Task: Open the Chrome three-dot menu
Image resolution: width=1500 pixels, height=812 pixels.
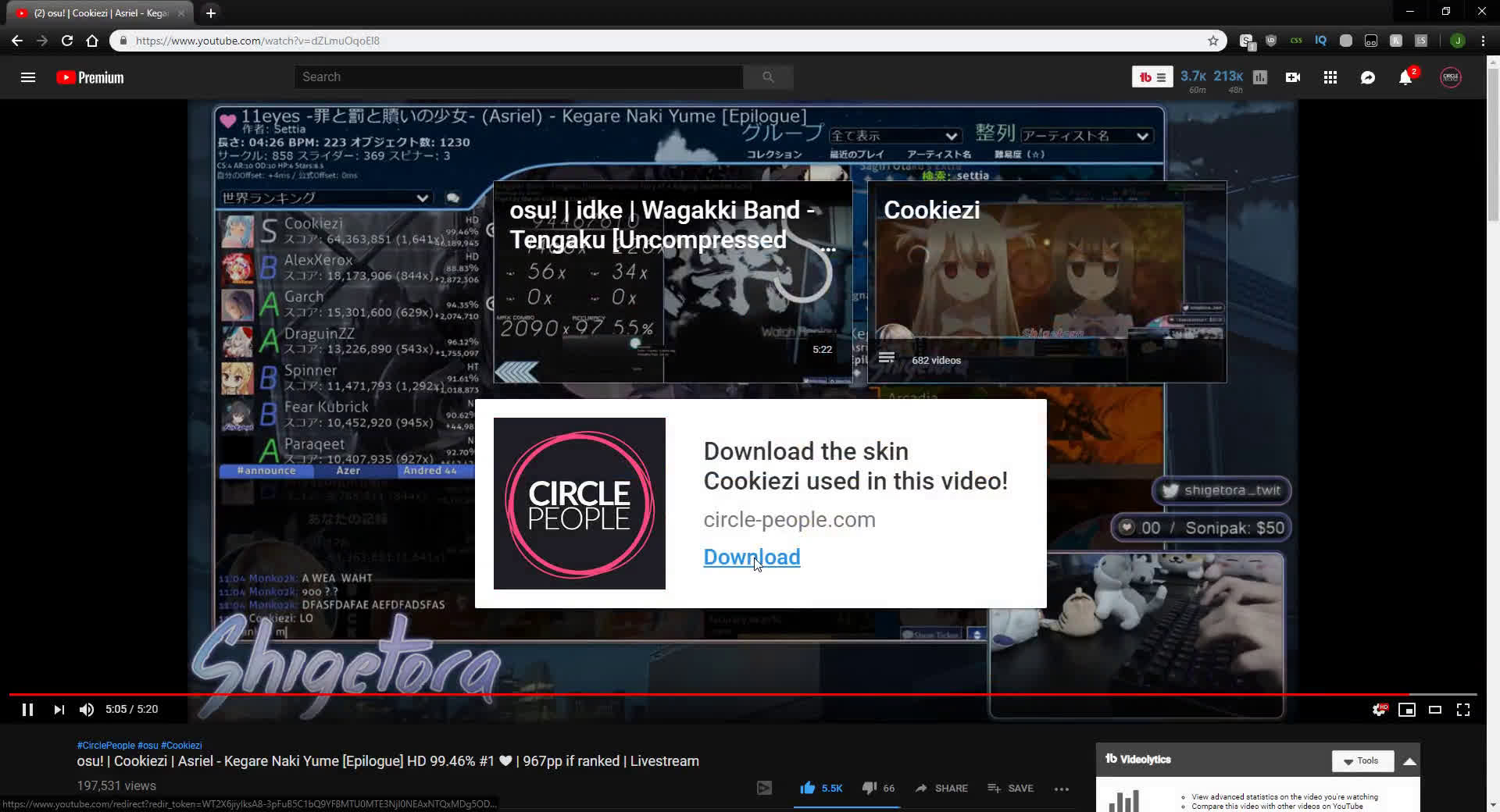Action: coord(1483,41)
